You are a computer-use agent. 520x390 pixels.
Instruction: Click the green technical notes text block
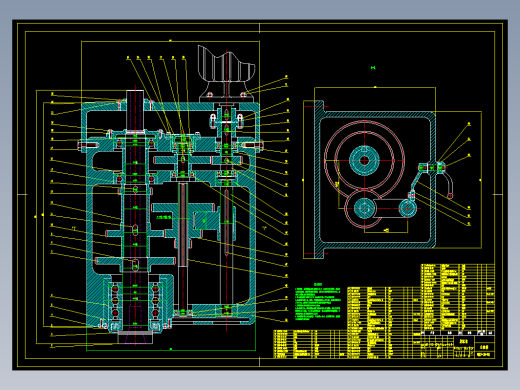click(x=318, y=303)
